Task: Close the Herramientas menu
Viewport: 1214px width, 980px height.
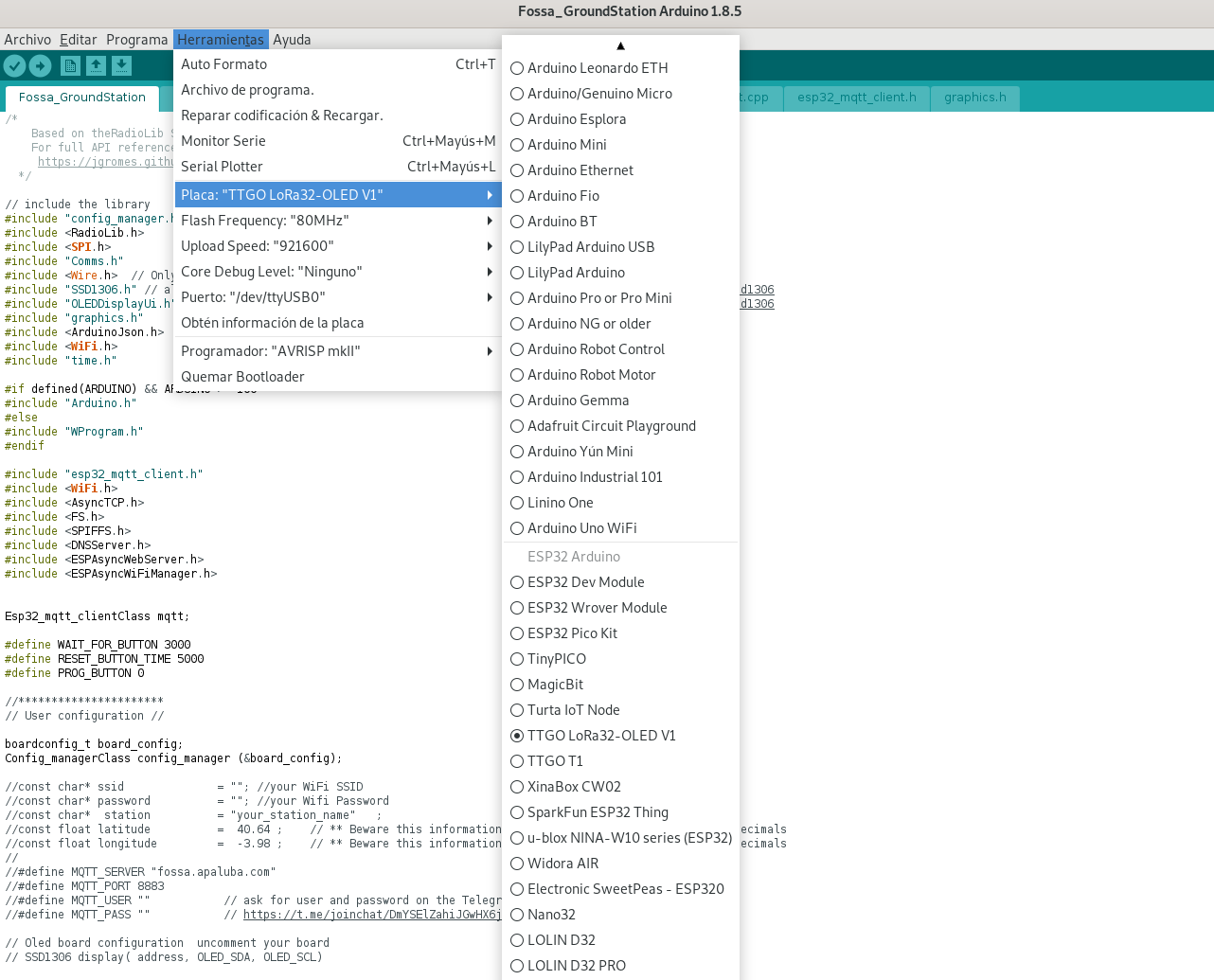Action: point(221,40)
